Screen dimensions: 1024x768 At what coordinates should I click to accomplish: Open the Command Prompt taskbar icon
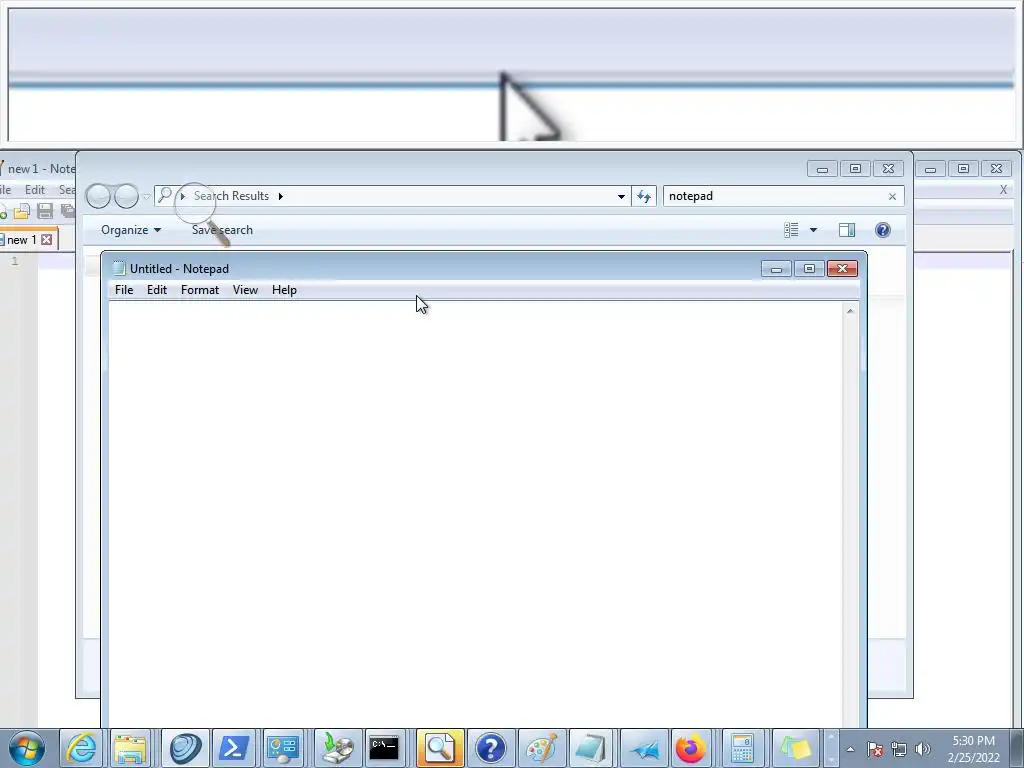[x=384, y=748]
